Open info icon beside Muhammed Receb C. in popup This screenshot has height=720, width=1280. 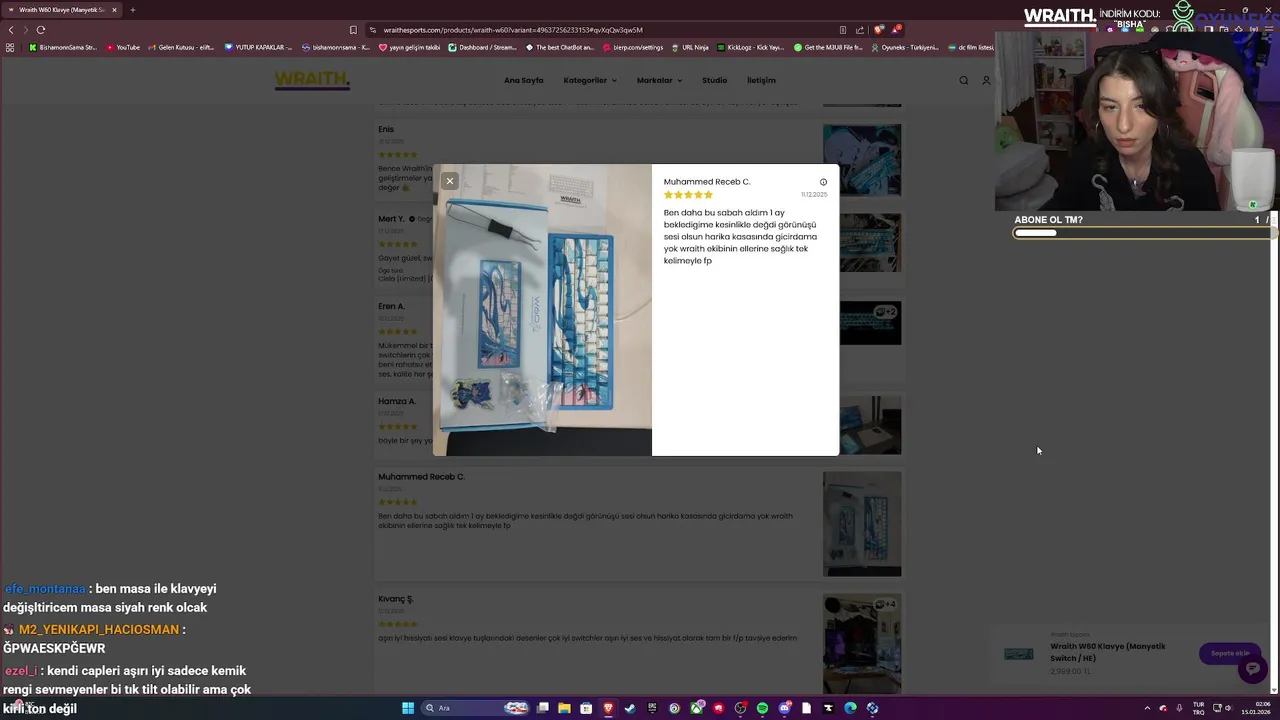(823, 182)
